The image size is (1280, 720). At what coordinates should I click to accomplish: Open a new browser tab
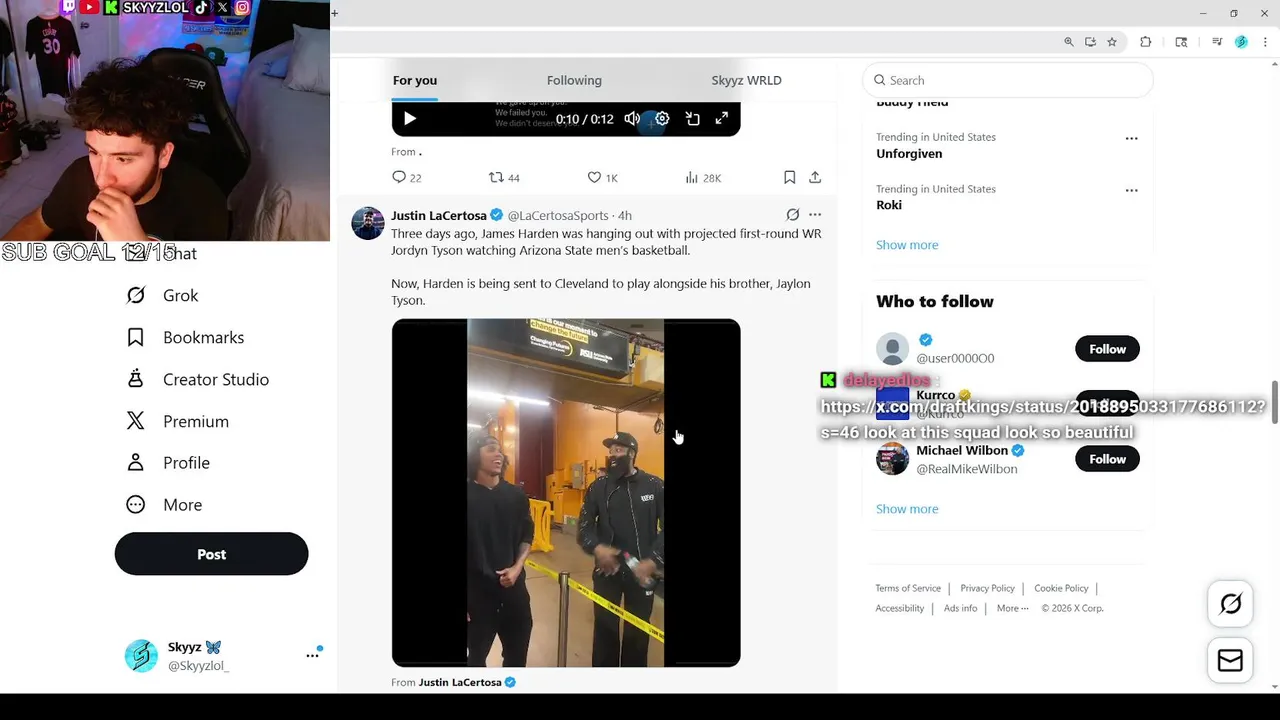[x=334, y=13]
